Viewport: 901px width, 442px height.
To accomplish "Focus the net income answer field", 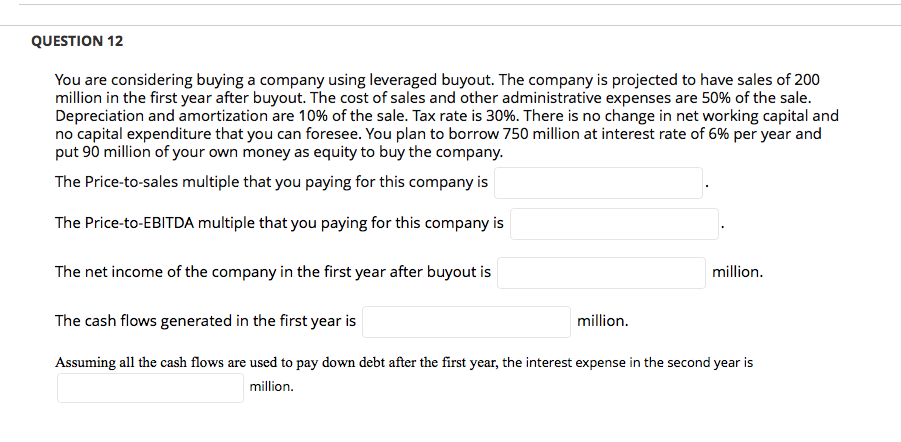I will (x=601, y=272).
